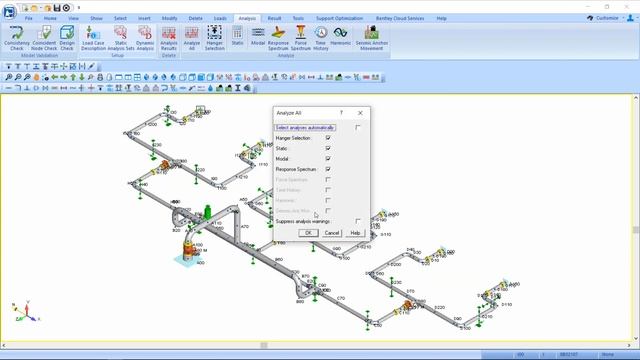Uncheck Hanger Selection in Analyze All
640x360 pixels.
[x=328, y=138]
